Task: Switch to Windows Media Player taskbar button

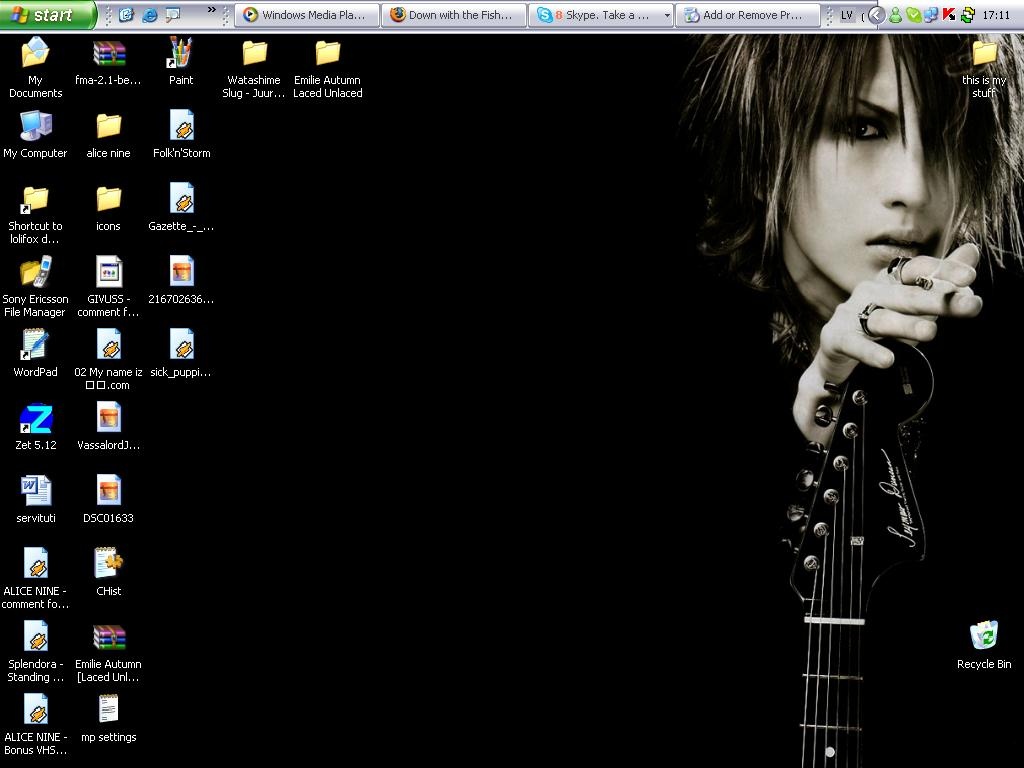Action: click(306, 14)
